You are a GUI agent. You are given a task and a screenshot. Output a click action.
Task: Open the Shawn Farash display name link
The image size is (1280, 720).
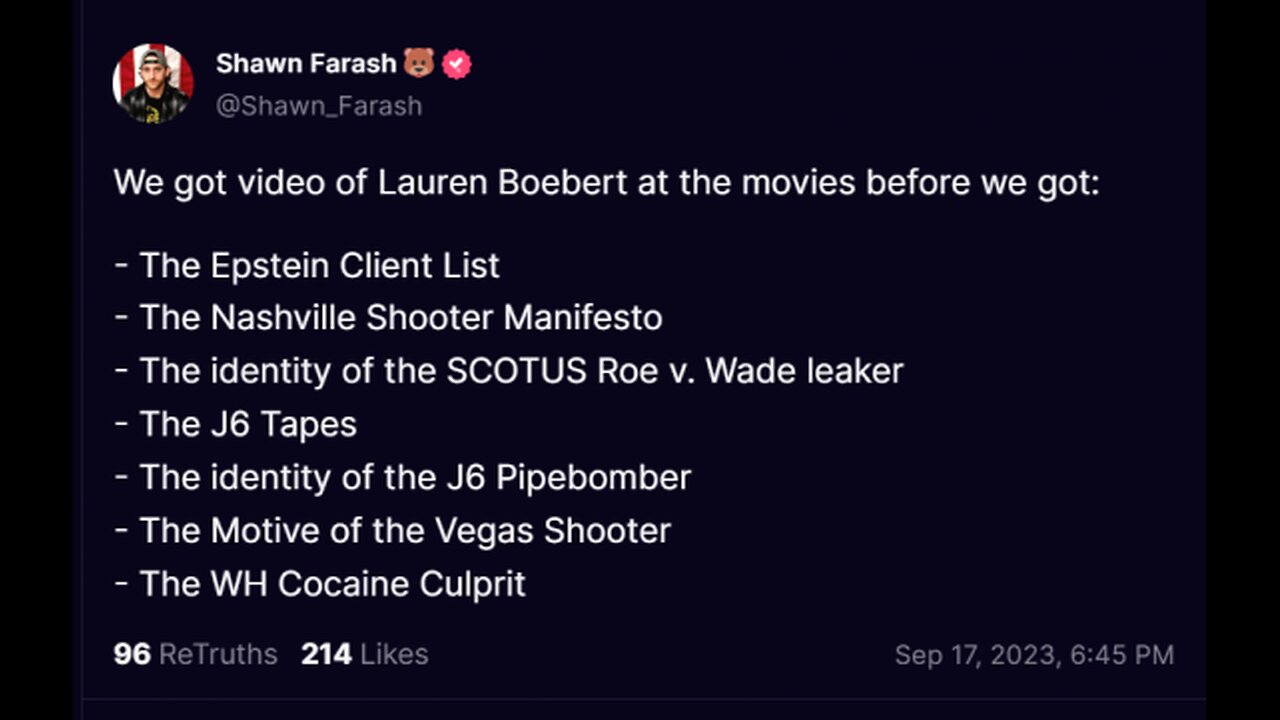click(306, 64)
